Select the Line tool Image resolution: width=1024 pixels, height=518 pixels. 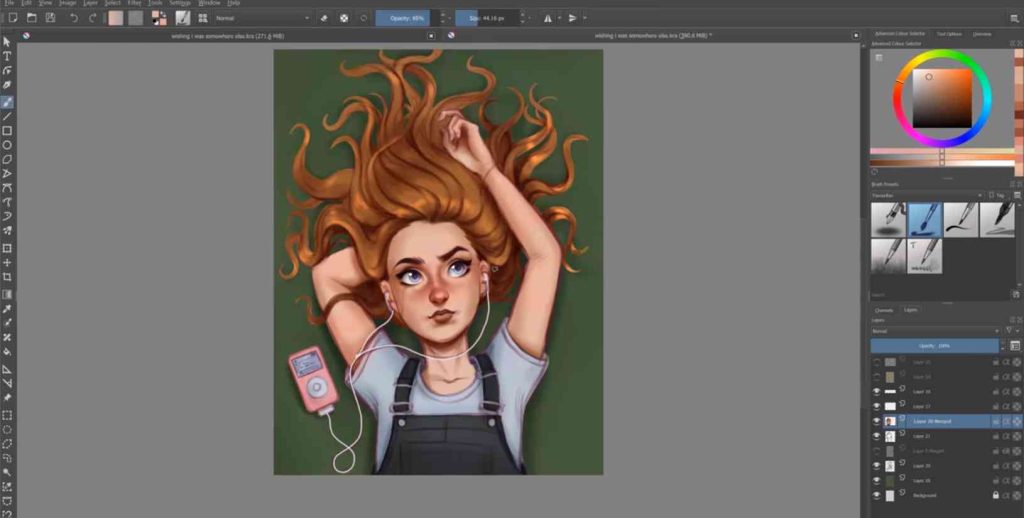click(x=7, y=117)
